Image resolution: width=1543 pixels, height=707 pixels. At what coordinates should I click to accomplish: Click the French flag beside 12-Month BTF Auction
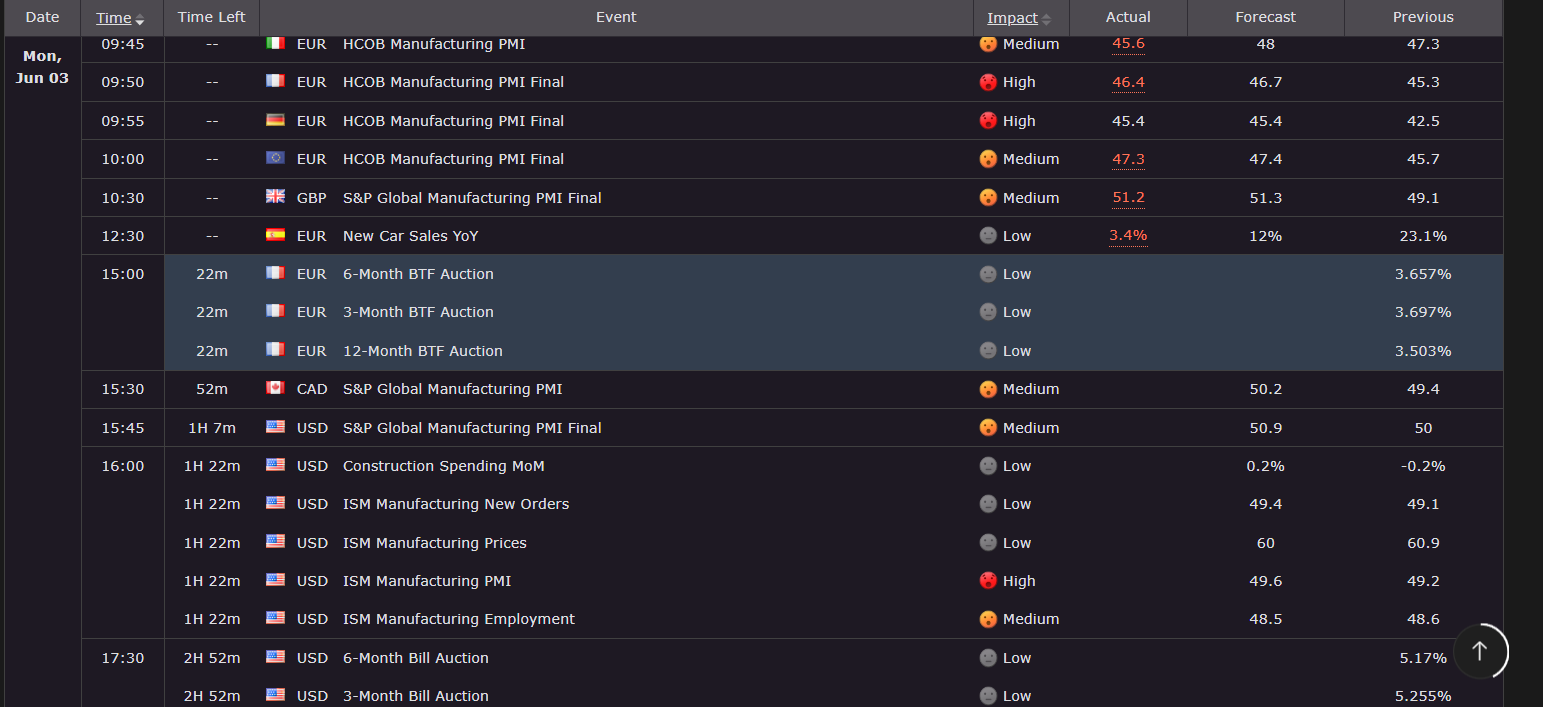point(275,350)
